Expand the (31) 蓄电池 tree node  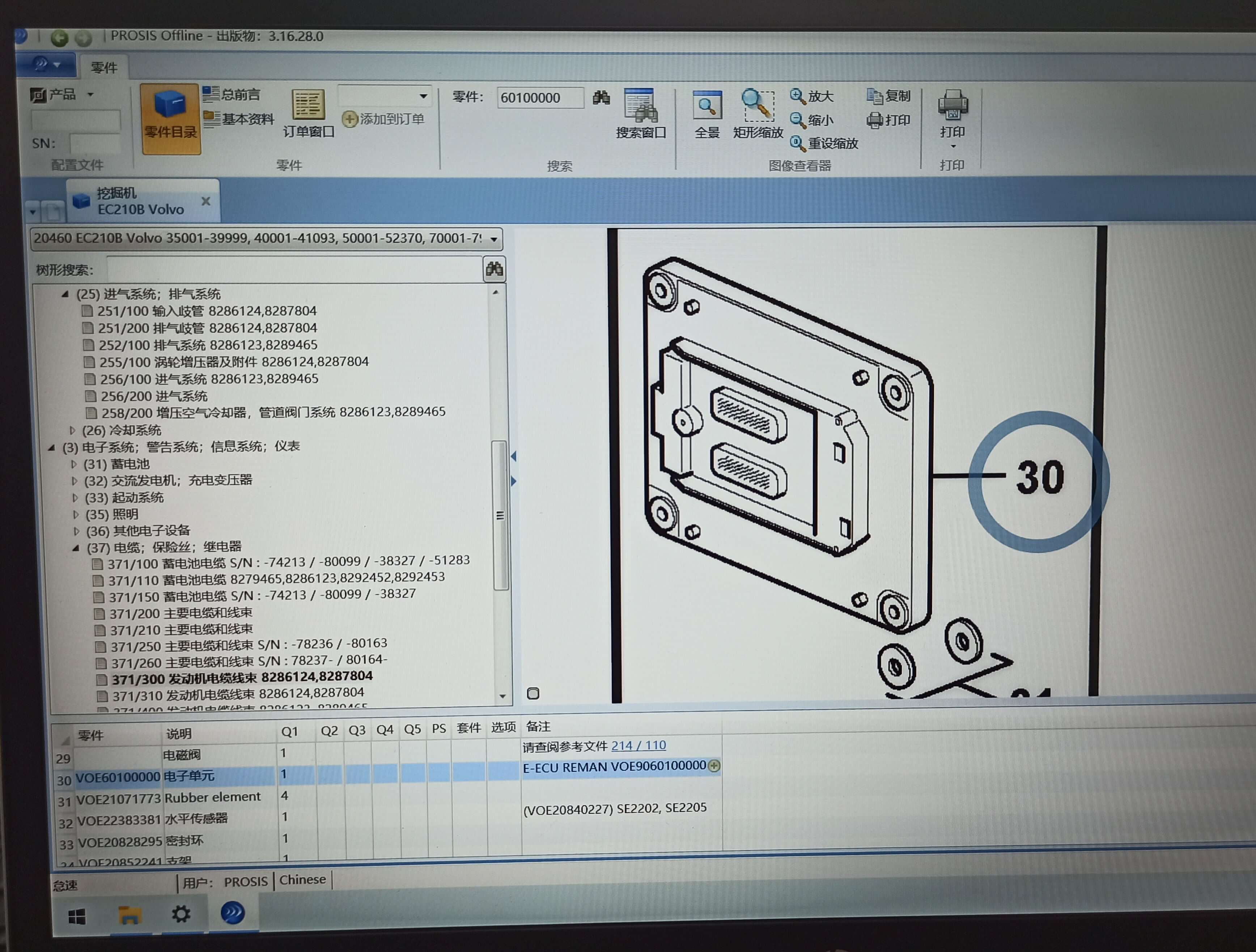74,464
